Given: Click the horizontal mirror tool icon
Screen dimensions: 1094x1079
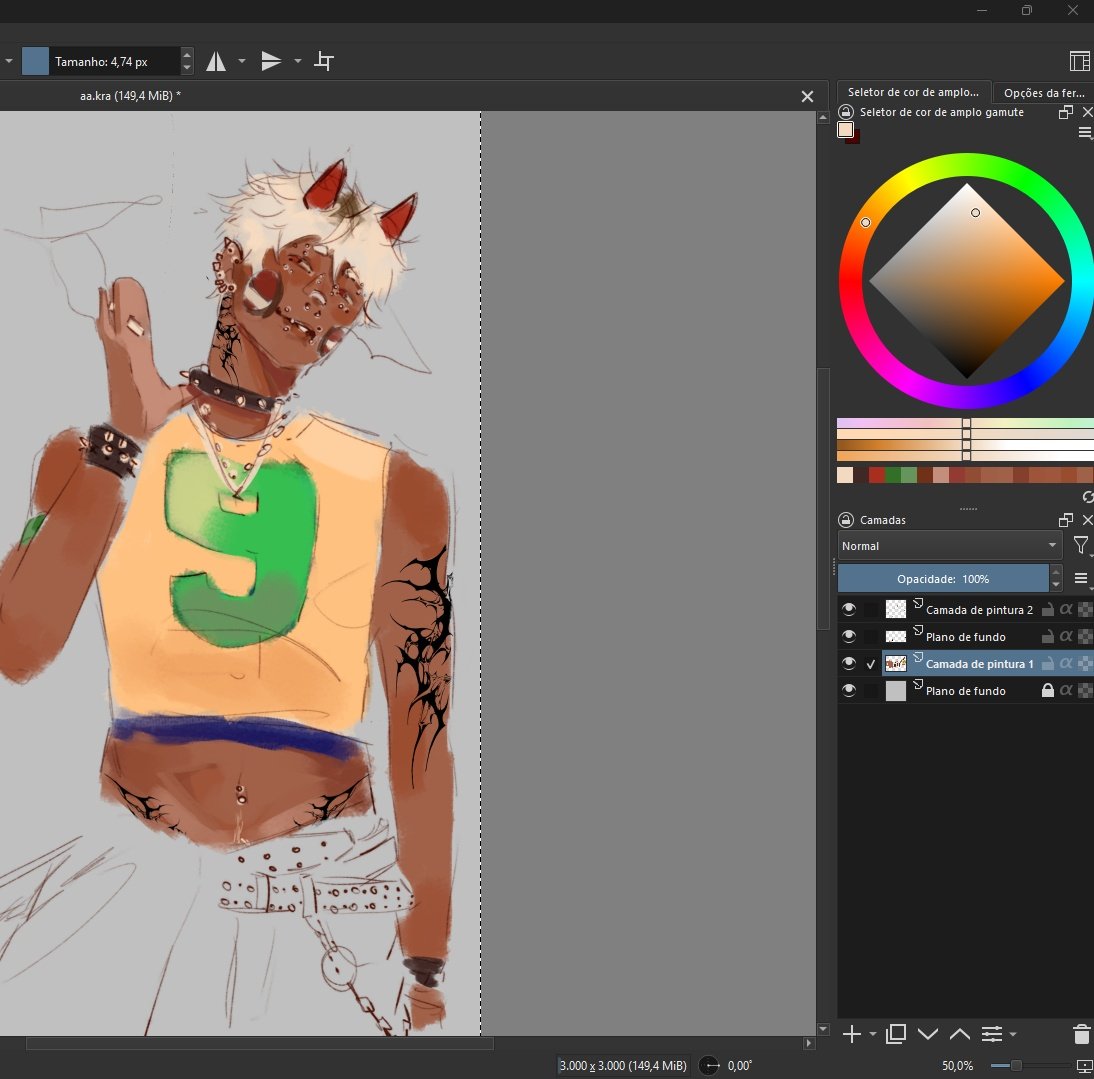Looking at the screenshot, I should tap(216, 61).
